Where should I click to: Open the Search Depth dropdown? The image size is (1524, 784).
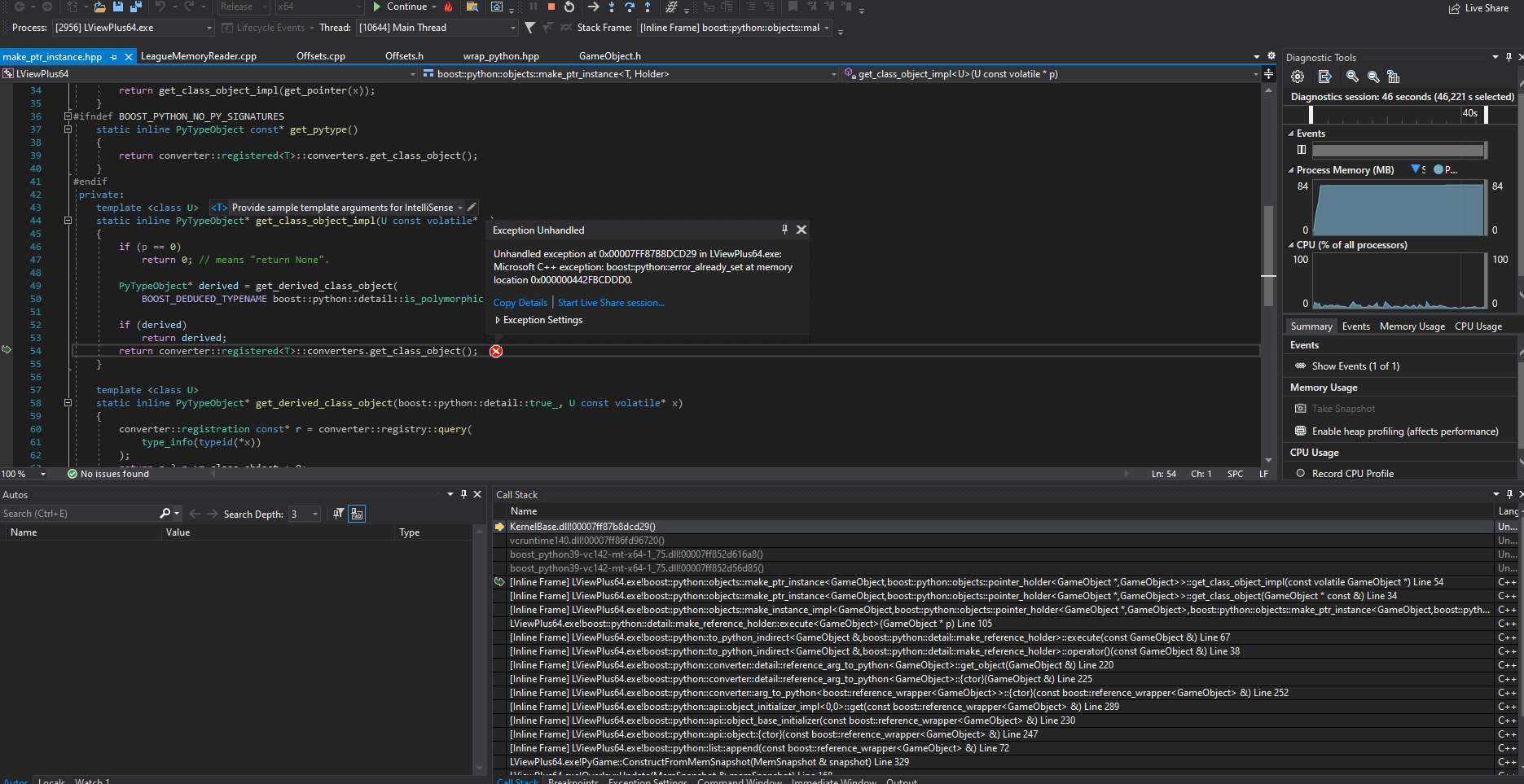pos(305,514)
